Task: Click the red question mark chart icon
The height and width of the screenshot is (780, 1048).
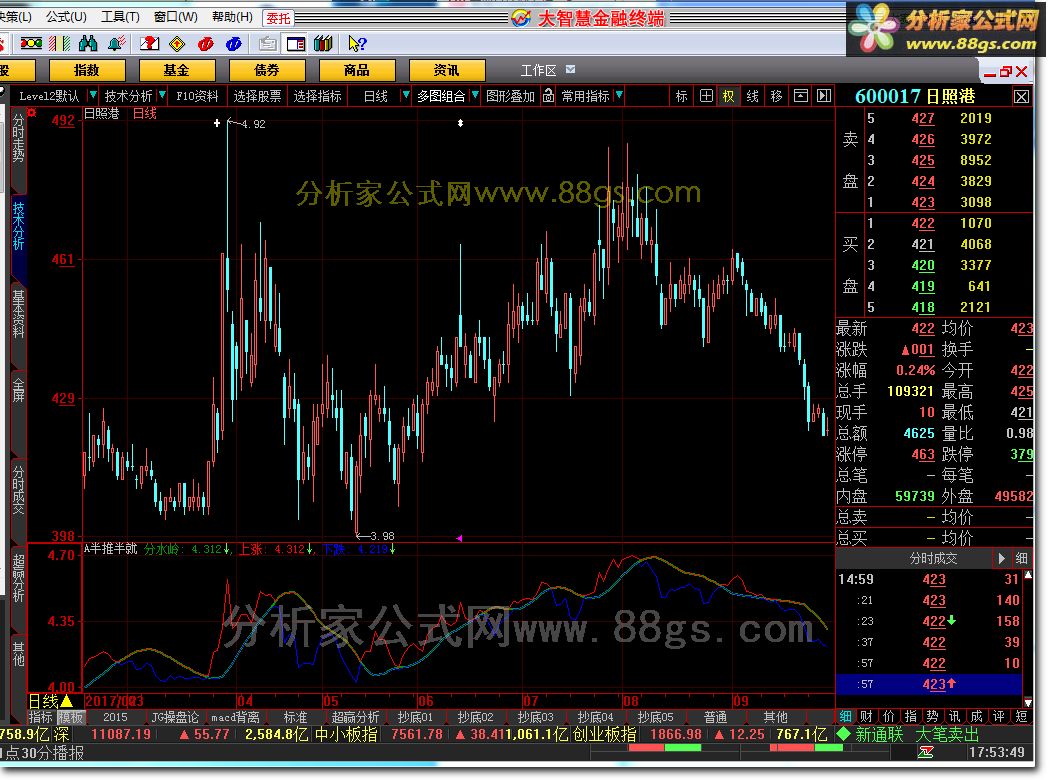Action: (x=149, y=44)
